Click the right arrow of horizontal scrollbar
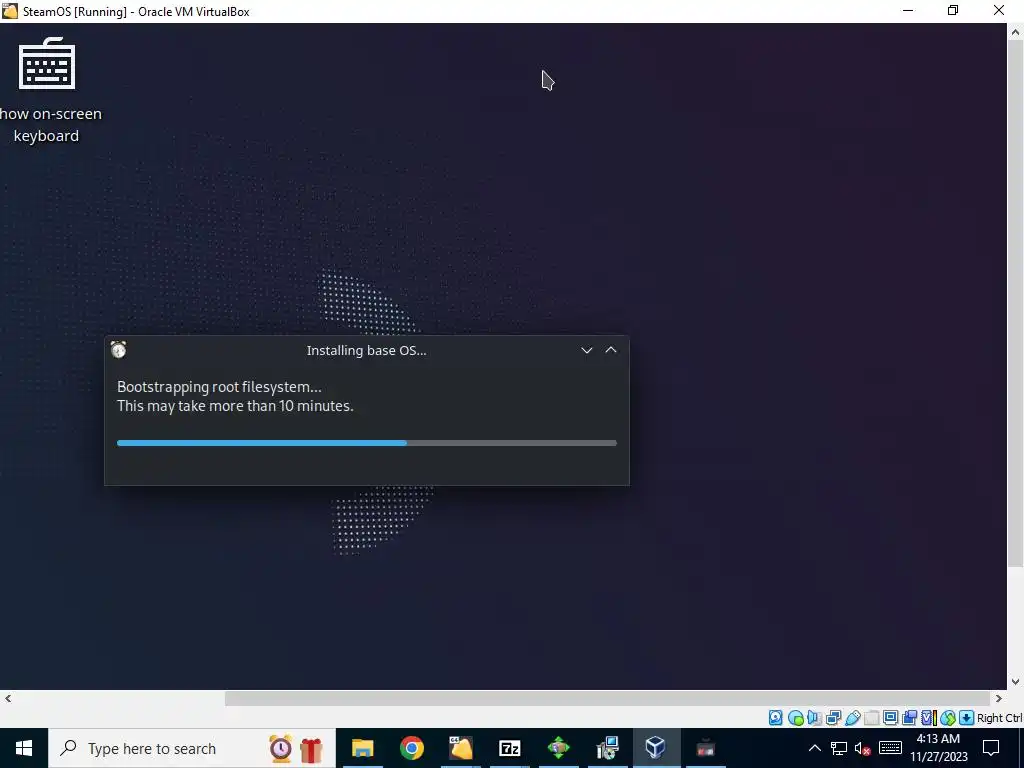 click(999, 698)
